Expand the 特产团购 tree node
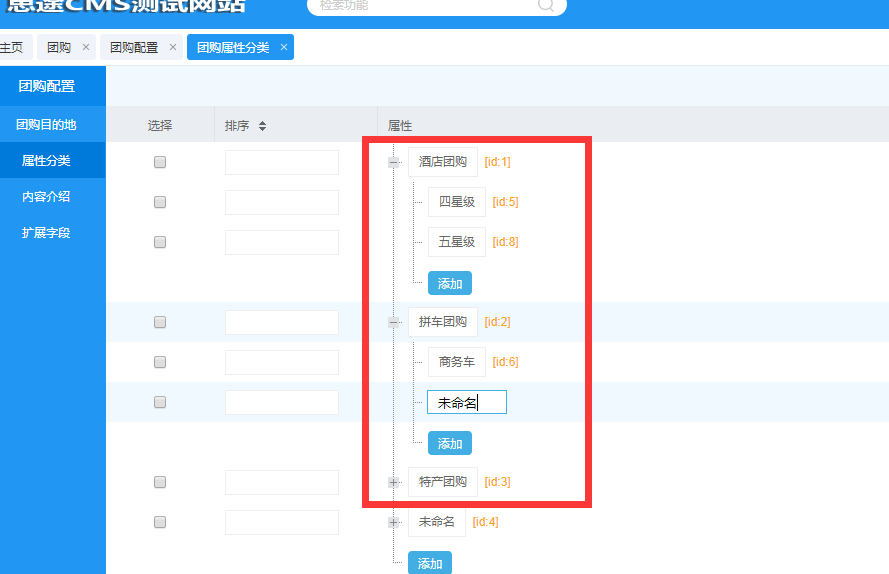 [x=394, y=482]
